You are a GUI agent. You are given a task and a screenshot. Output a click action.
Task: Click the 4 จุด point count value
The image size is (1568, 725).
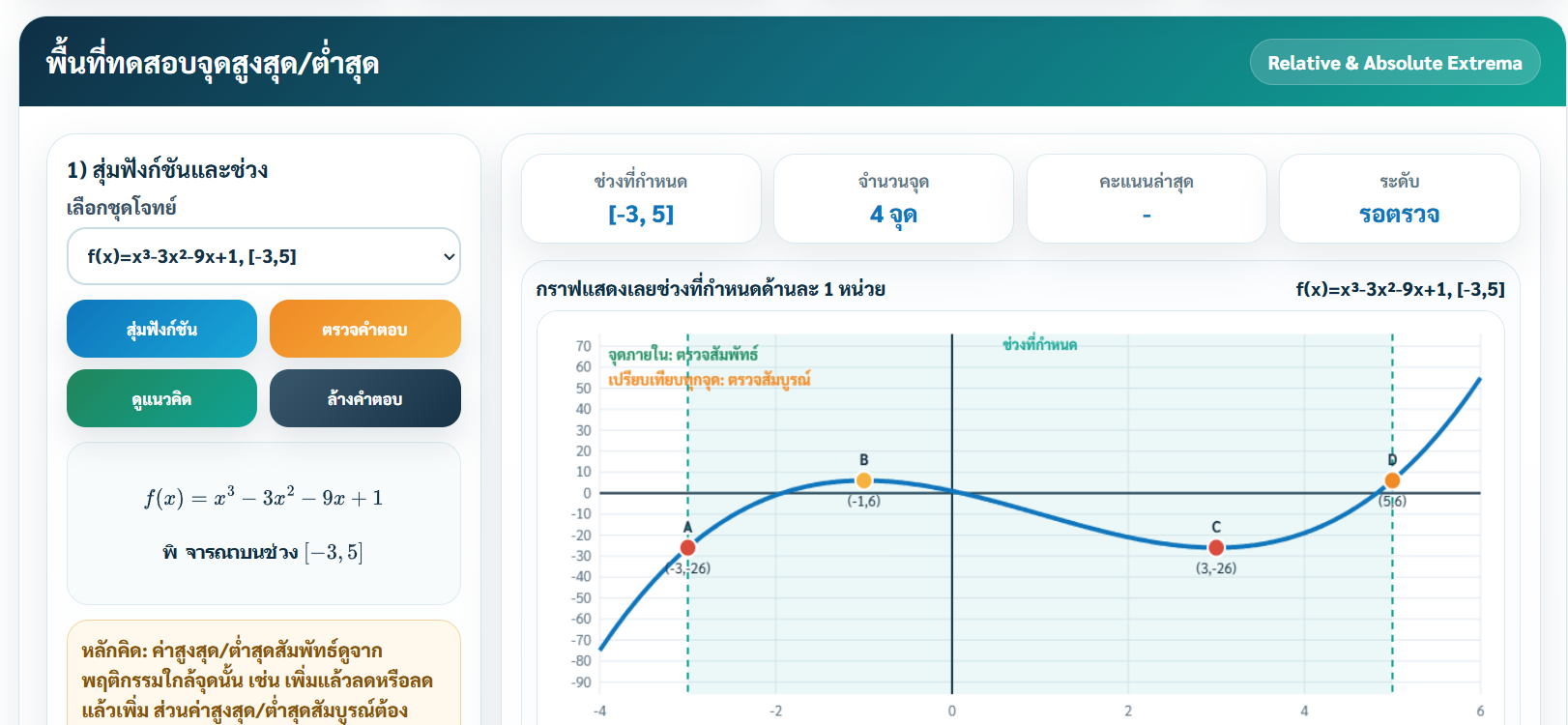pos(893,215)
